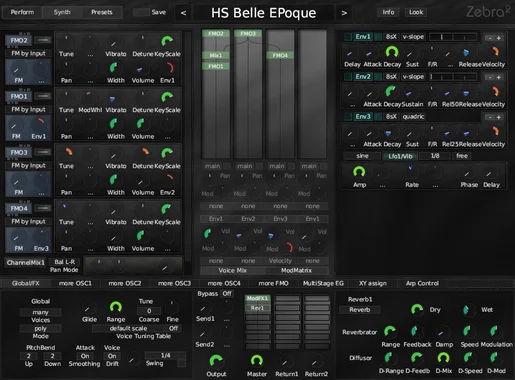Open the Env3 quadric slope dropdown
Image resolution: width=515 pixels, height=380 pixels.
tap(413, 117)
